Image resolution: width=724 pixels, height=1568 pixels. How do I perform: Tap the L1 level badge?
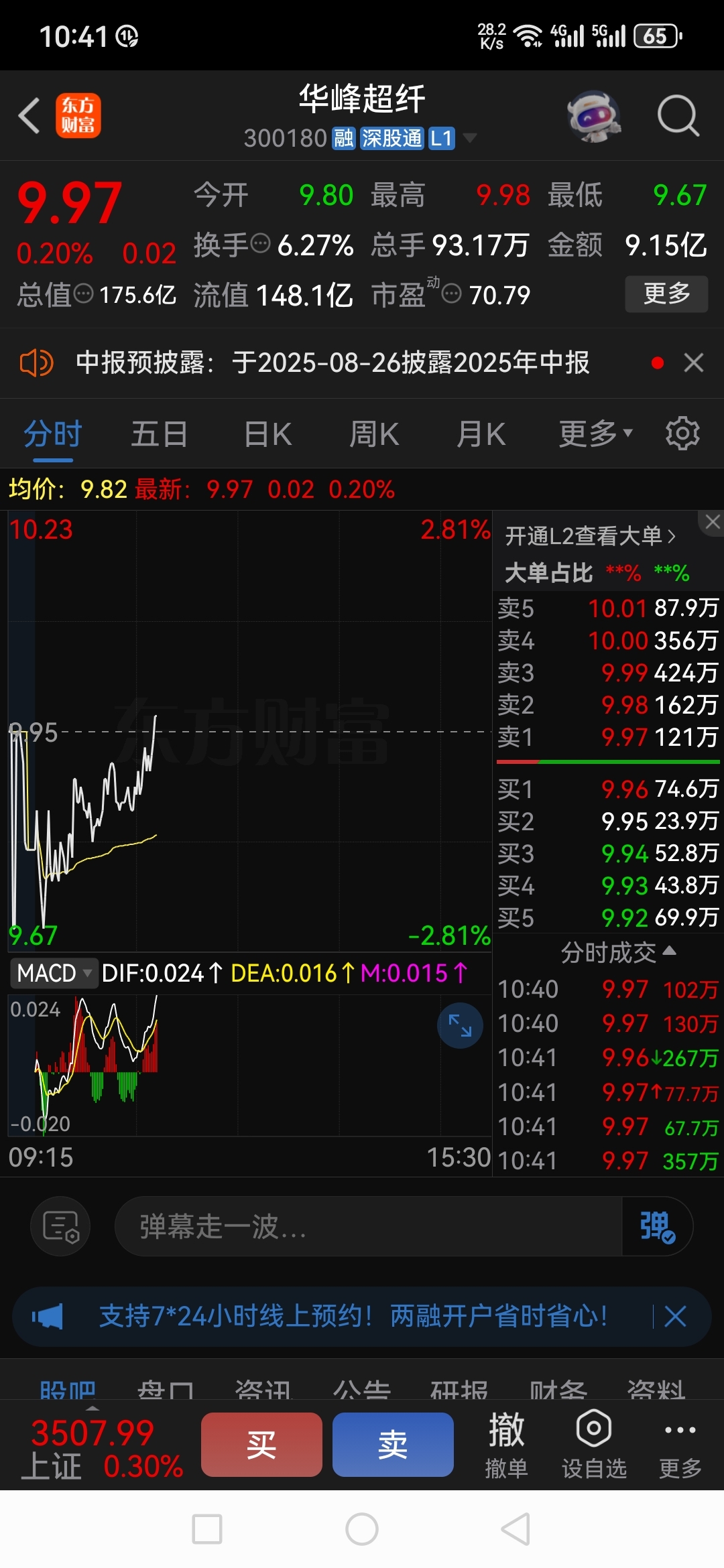(x=442, y=138)
